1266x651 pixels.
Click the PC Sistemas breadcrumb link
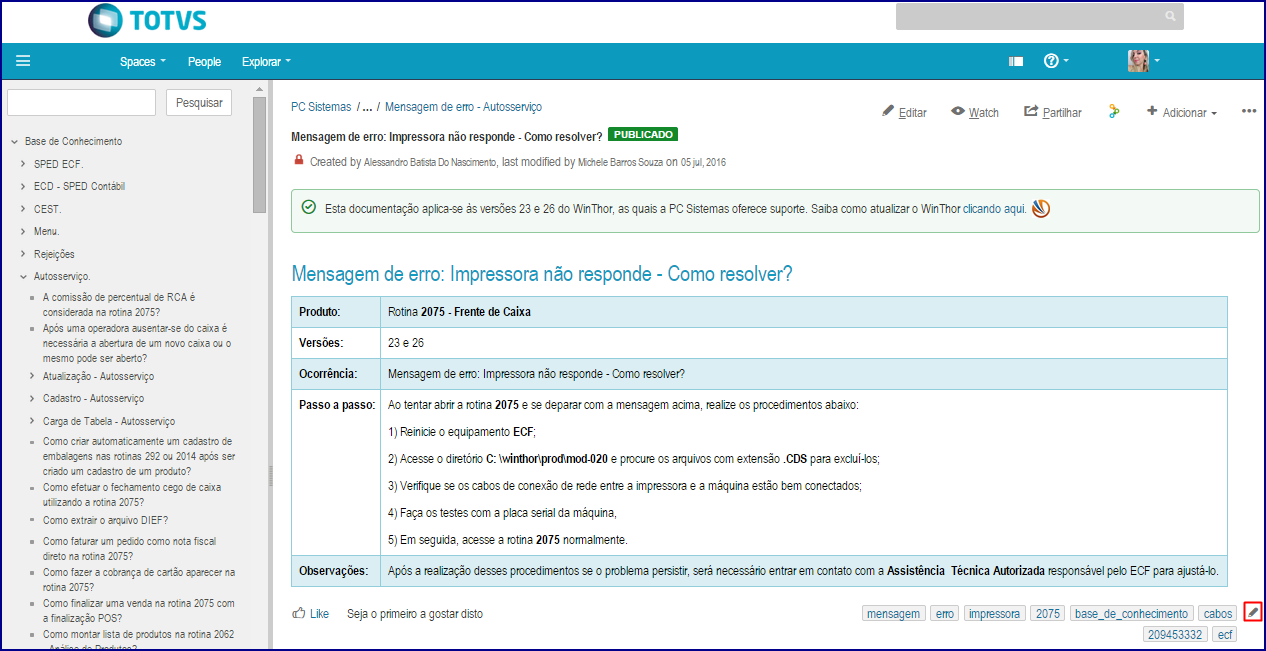pyautogui.click(x=321, y=106)
